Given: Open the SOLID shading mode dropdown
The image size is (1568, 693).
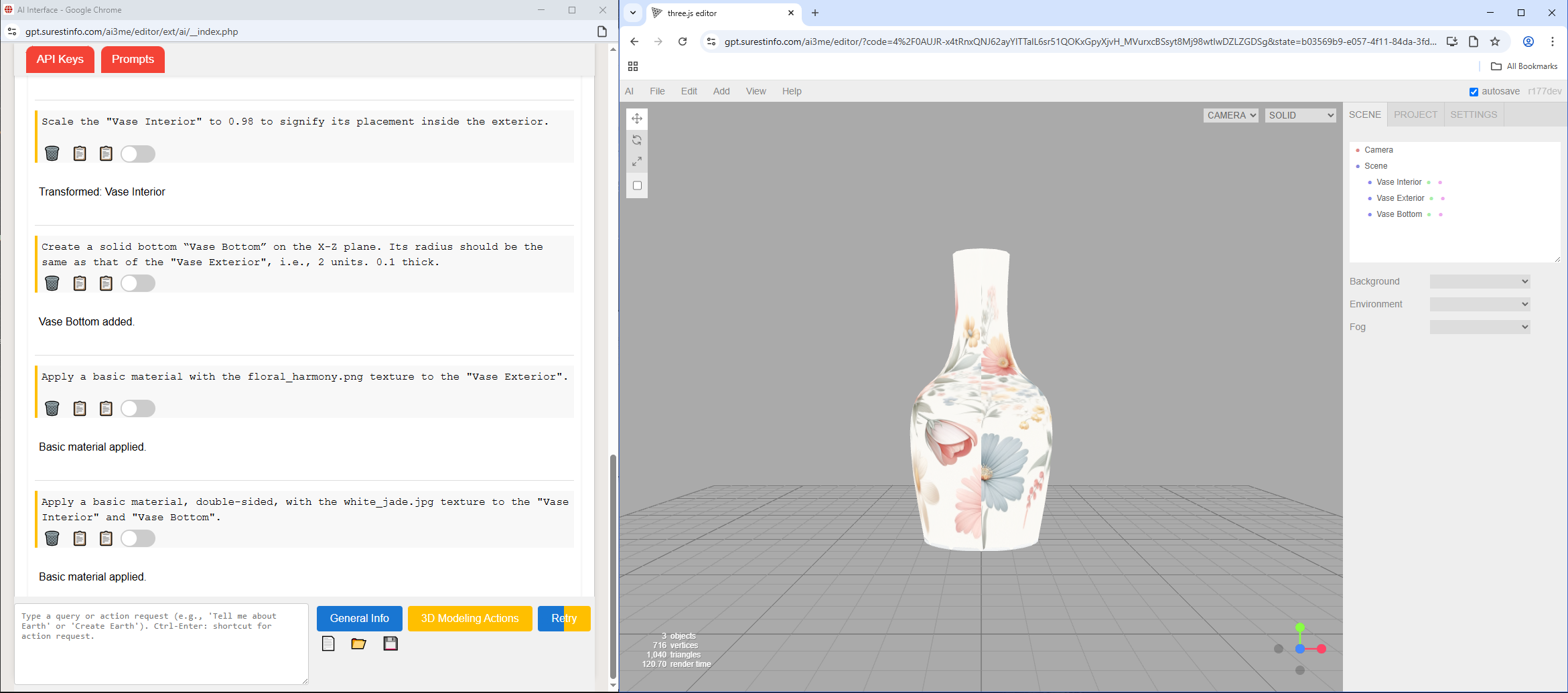Looking at the screenshot, I should tap(1300, 115).
